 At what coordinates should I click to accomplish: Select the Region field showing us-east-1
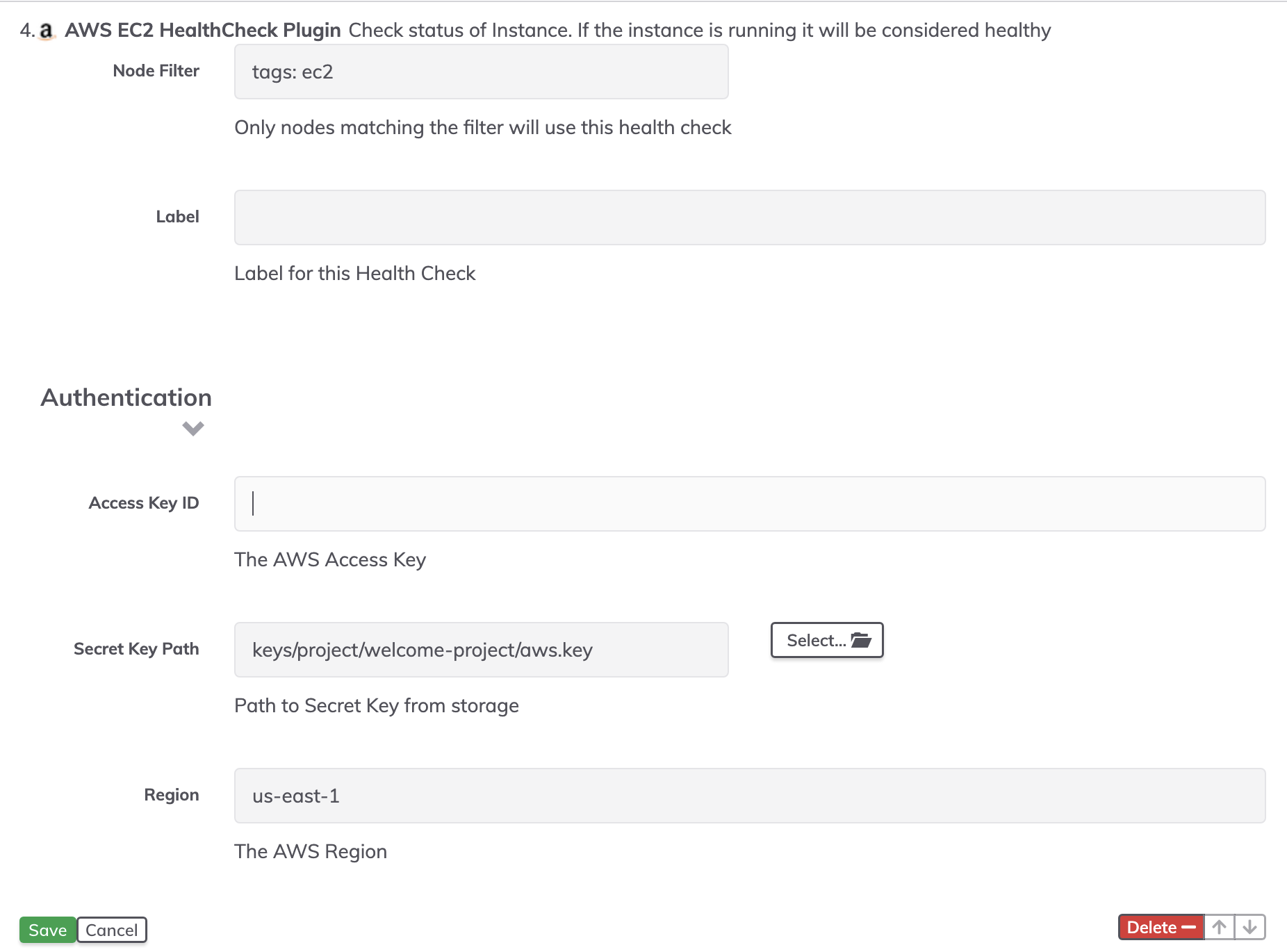(750, 796)
